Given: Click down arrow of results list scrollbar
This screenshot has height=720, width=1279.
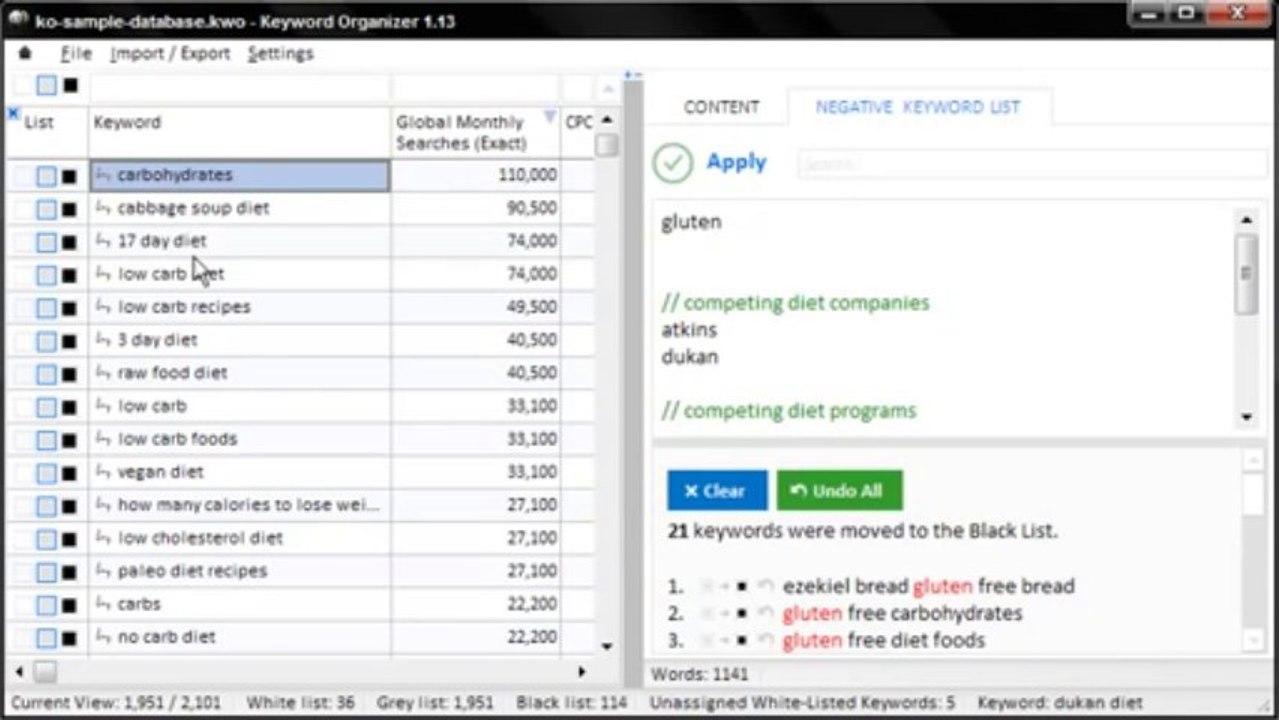Looking at the screenshot, I should (x=1252, y=639).
